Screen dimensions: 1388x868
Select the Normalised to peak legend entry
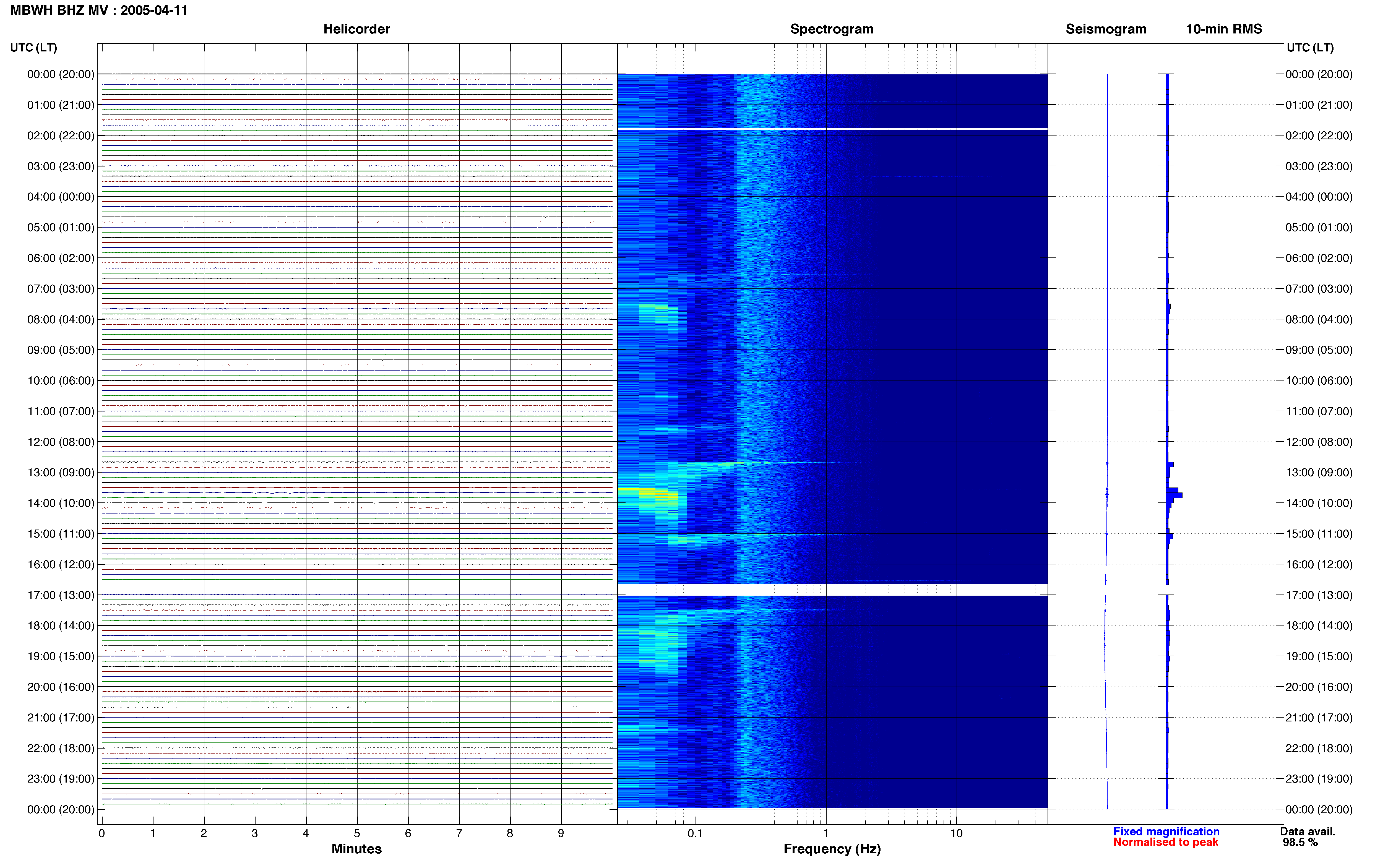click(x=1165, y=842)
